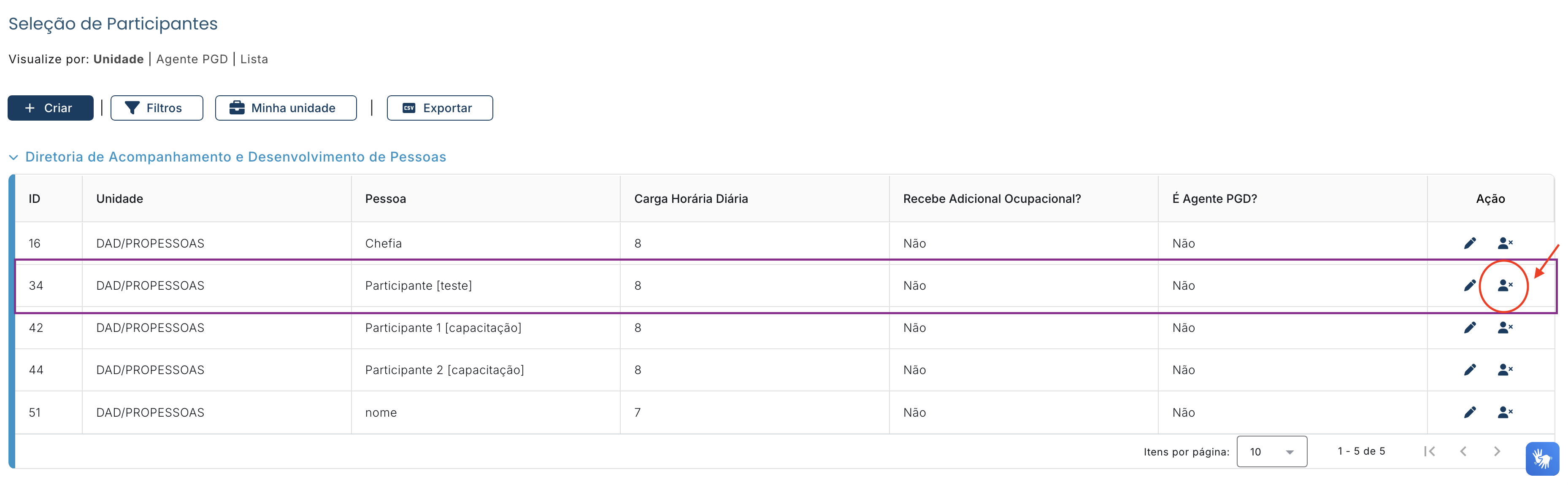Collapse the Diretoria de Acompanhamento section chevron
Image resolution: width=1568 pixels, height=485 pixels.
coord(14,158)
